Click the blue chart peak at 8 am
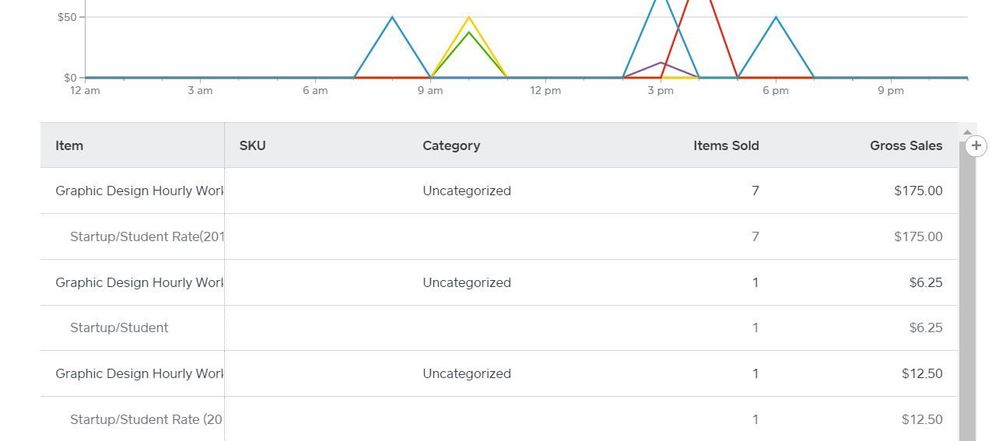The width and height of the screenshot is (999, 441). pyautogui.click(x=392, y=18)
